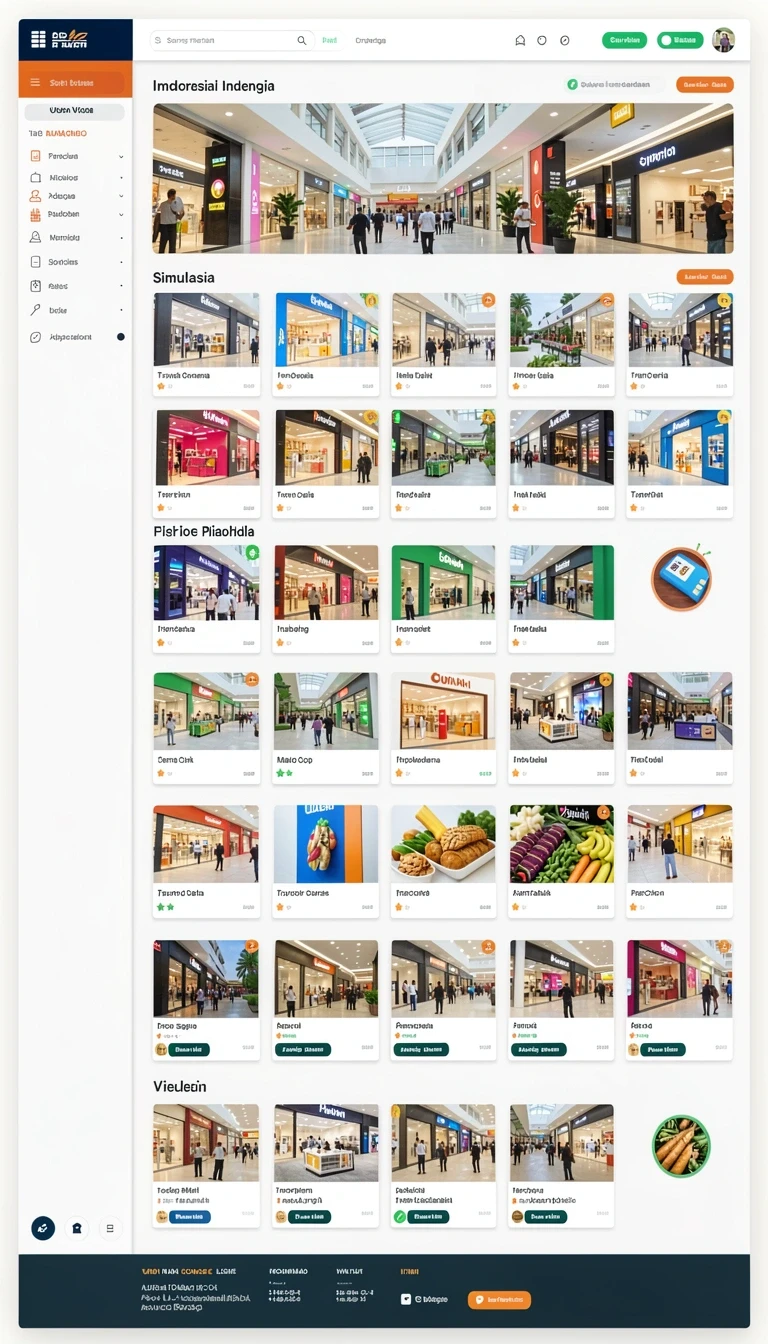Click the orange button beside the Imdoresial Indengia title

tap(705, 85)
